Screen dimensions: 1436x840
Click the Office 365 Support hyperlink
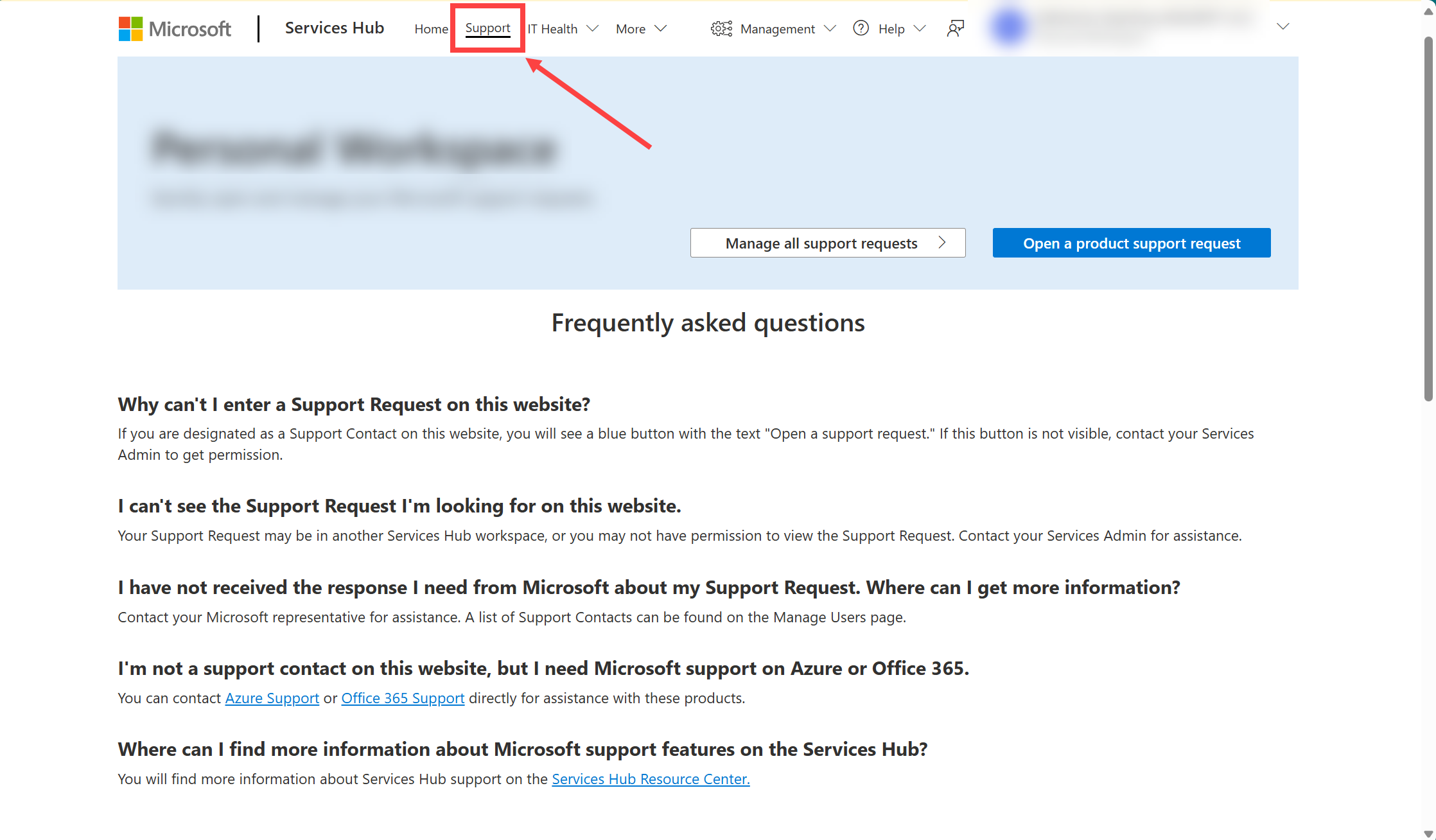(x=403, y=697)
